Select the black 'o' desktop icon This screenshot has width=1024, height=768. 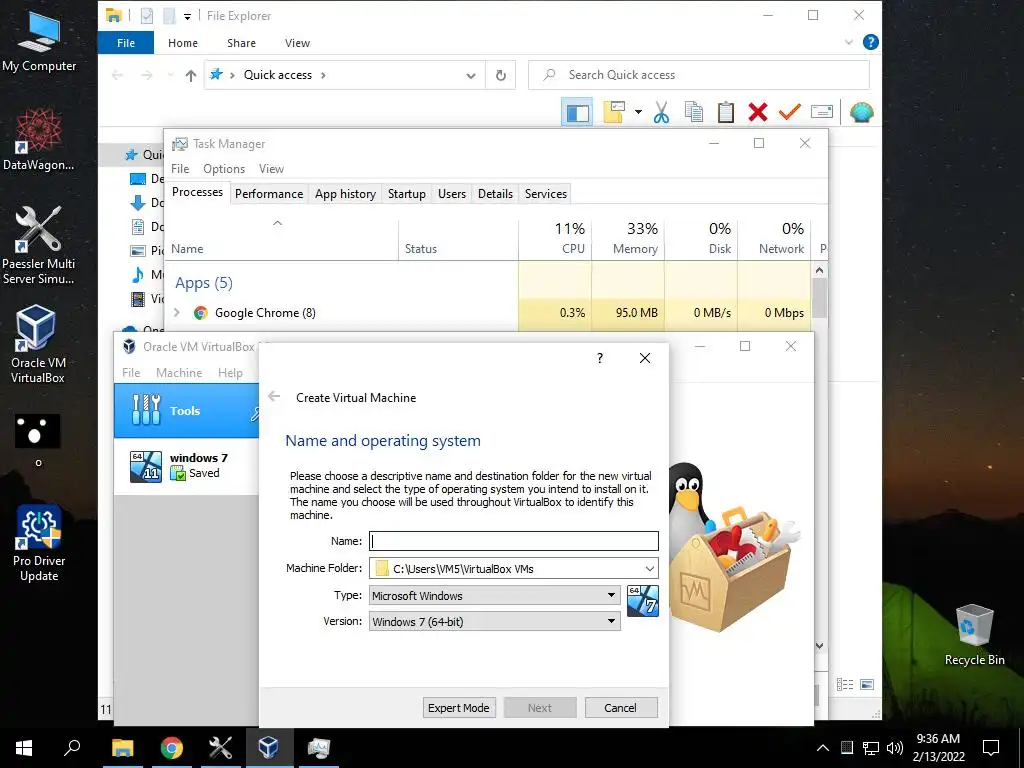coord(38,439)
